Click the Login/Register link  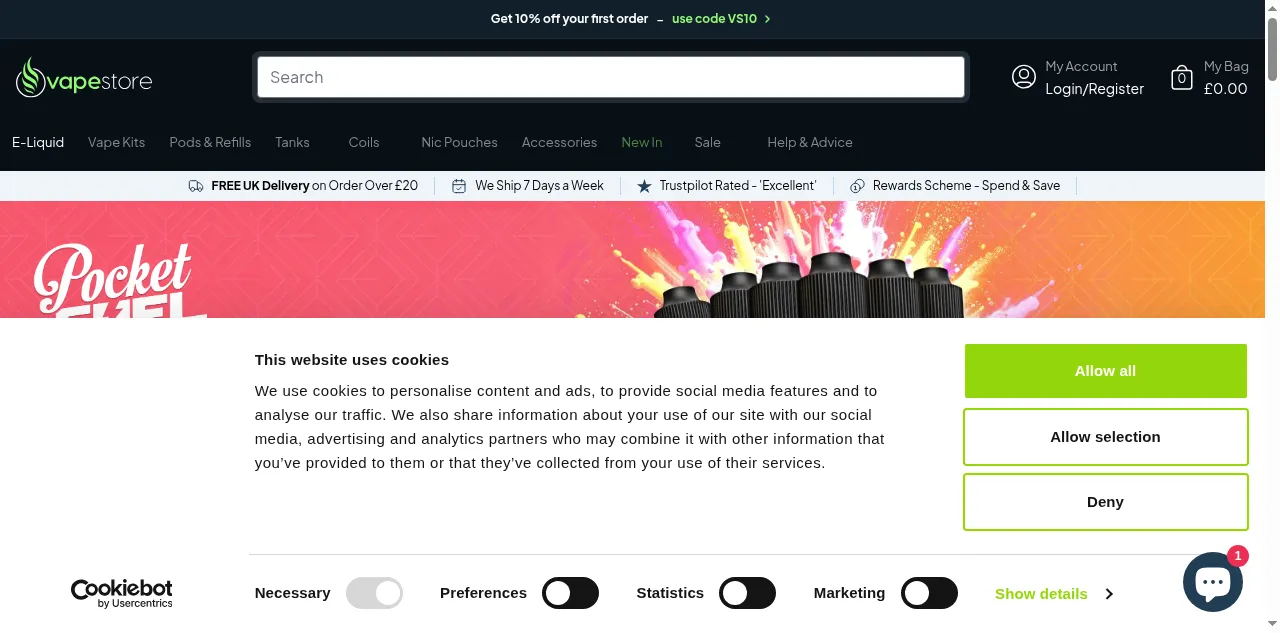pos(1094,89)
